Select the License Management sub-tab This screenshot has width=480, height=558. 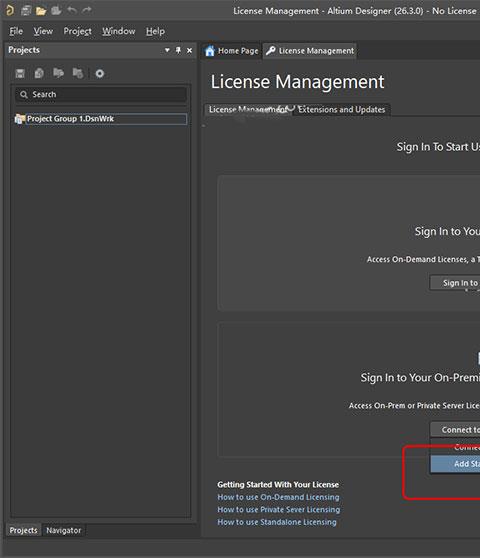click(248, 110)
